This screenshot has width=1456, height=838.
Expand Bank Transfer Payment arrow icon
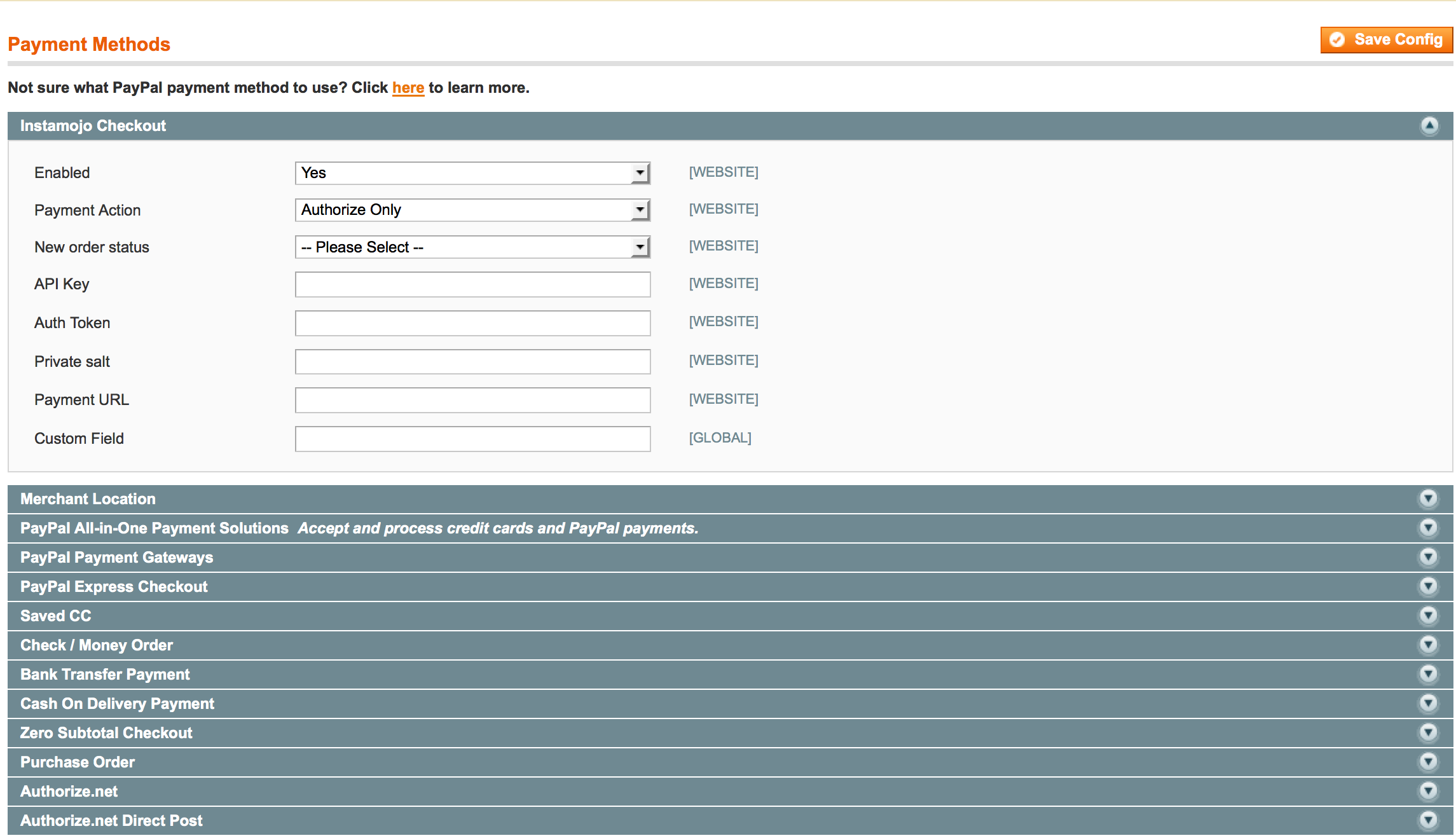coord(1428,674)
